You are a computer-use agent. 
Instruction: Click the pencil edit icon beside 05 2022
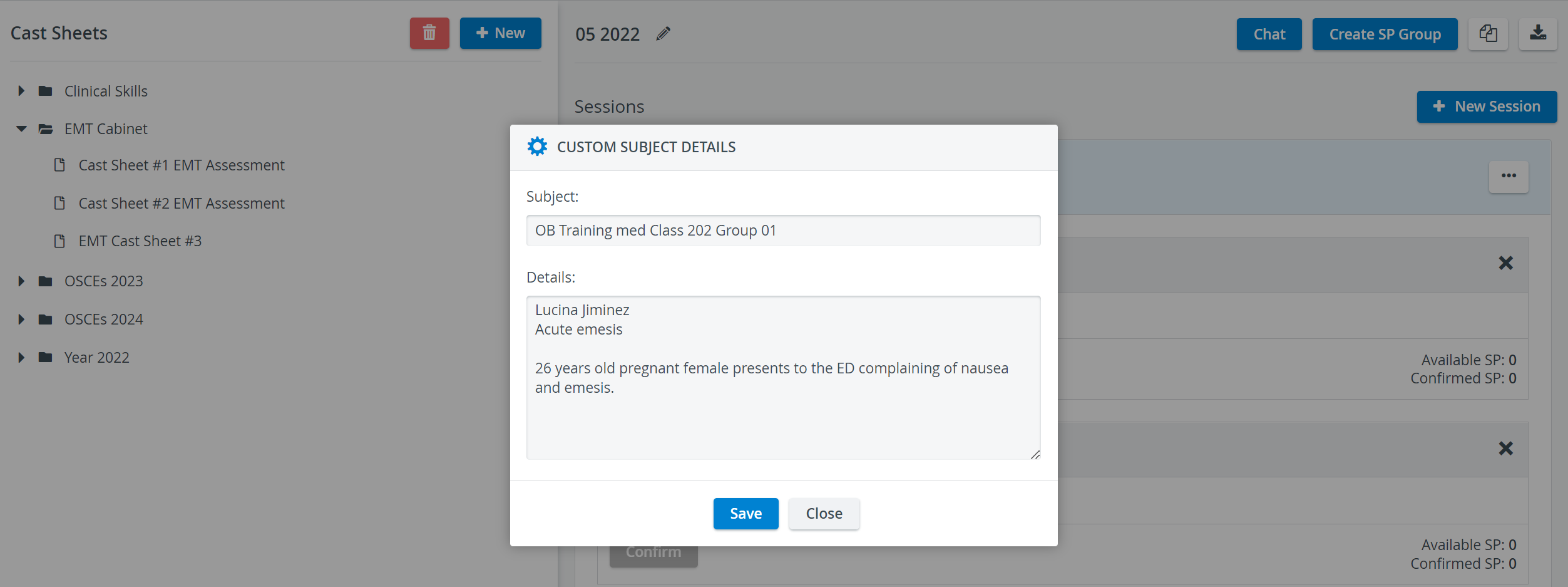(664, 34)
